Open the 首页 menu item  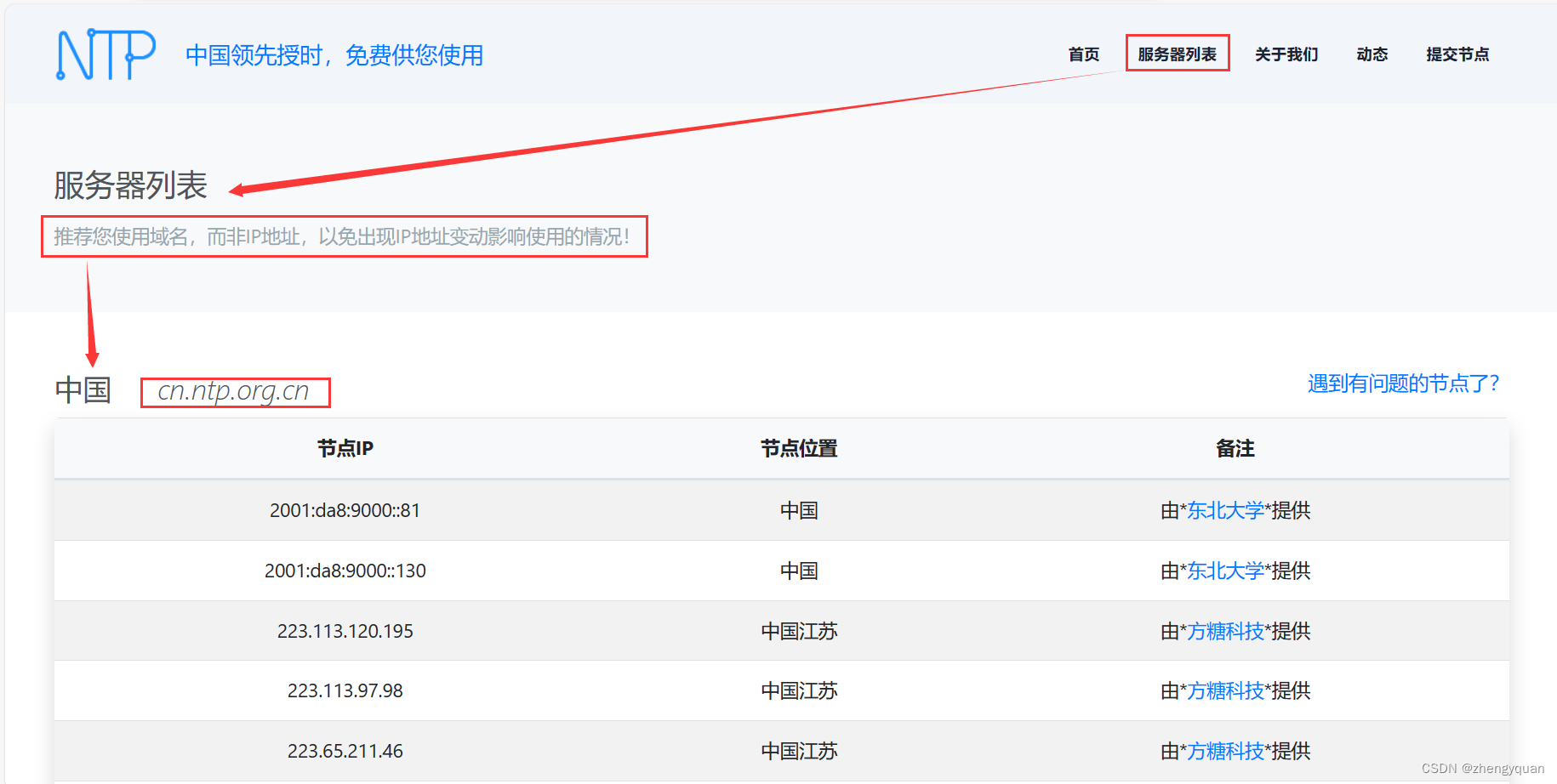[1083, 54]
